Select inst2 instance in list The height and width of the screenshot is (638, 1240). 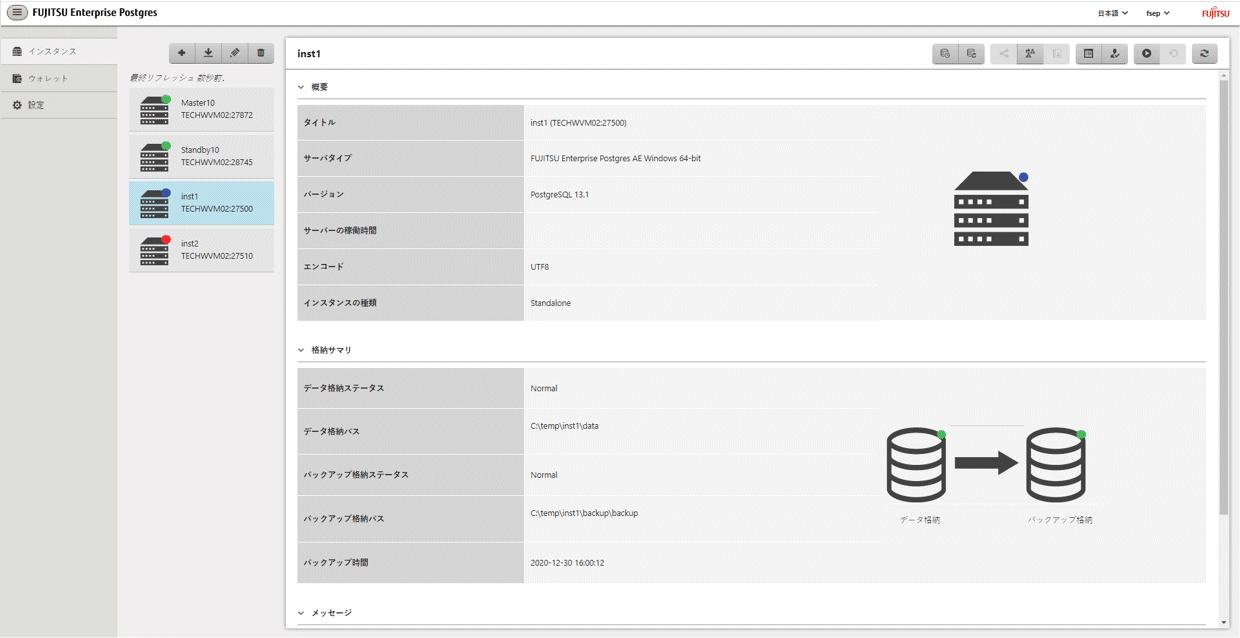pos(201,250)
